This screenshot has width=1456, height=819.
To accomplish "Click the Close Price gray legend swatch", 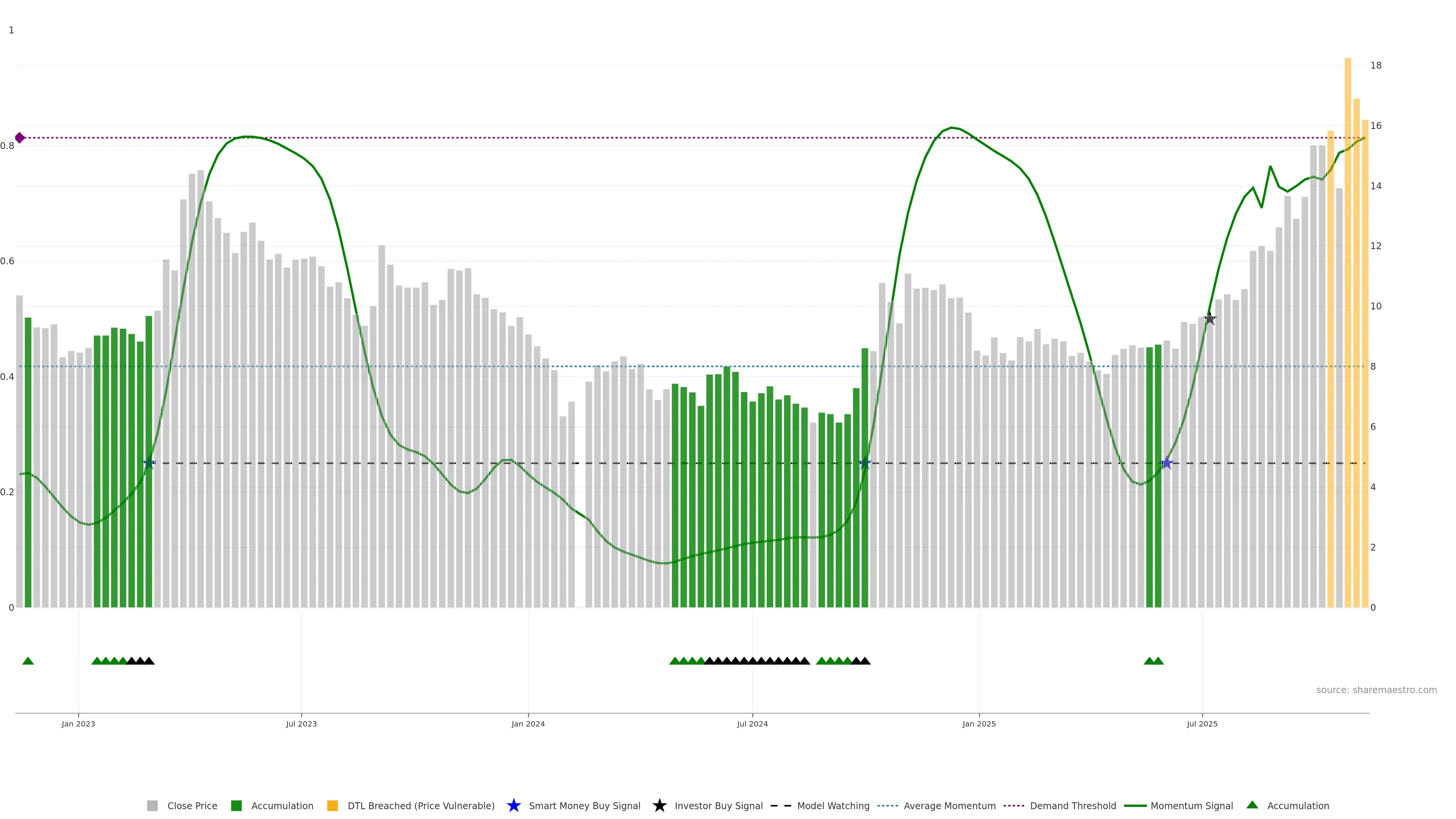I will point(152,805).
